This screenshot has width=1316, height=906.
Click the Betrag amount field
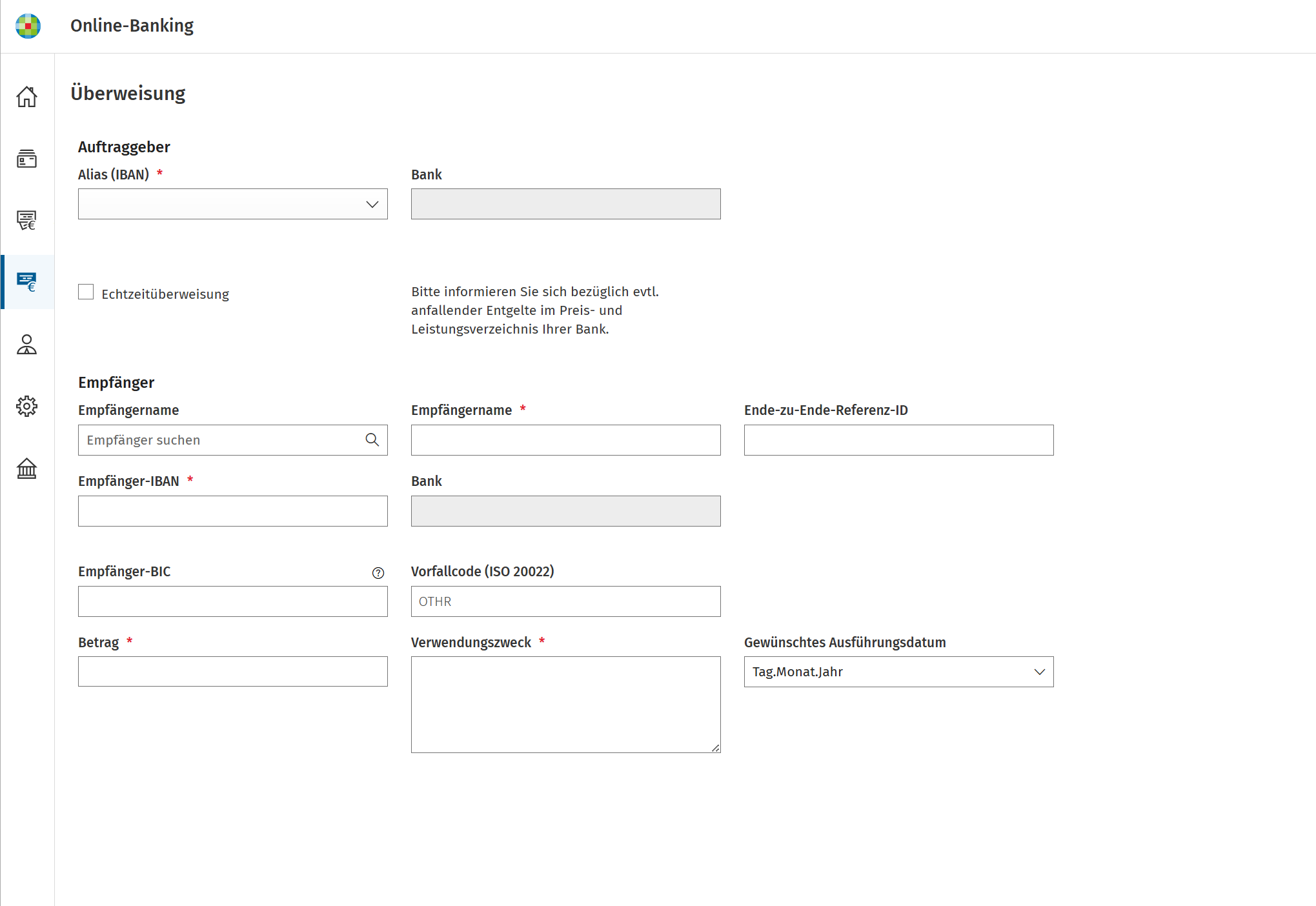[233, 672]
